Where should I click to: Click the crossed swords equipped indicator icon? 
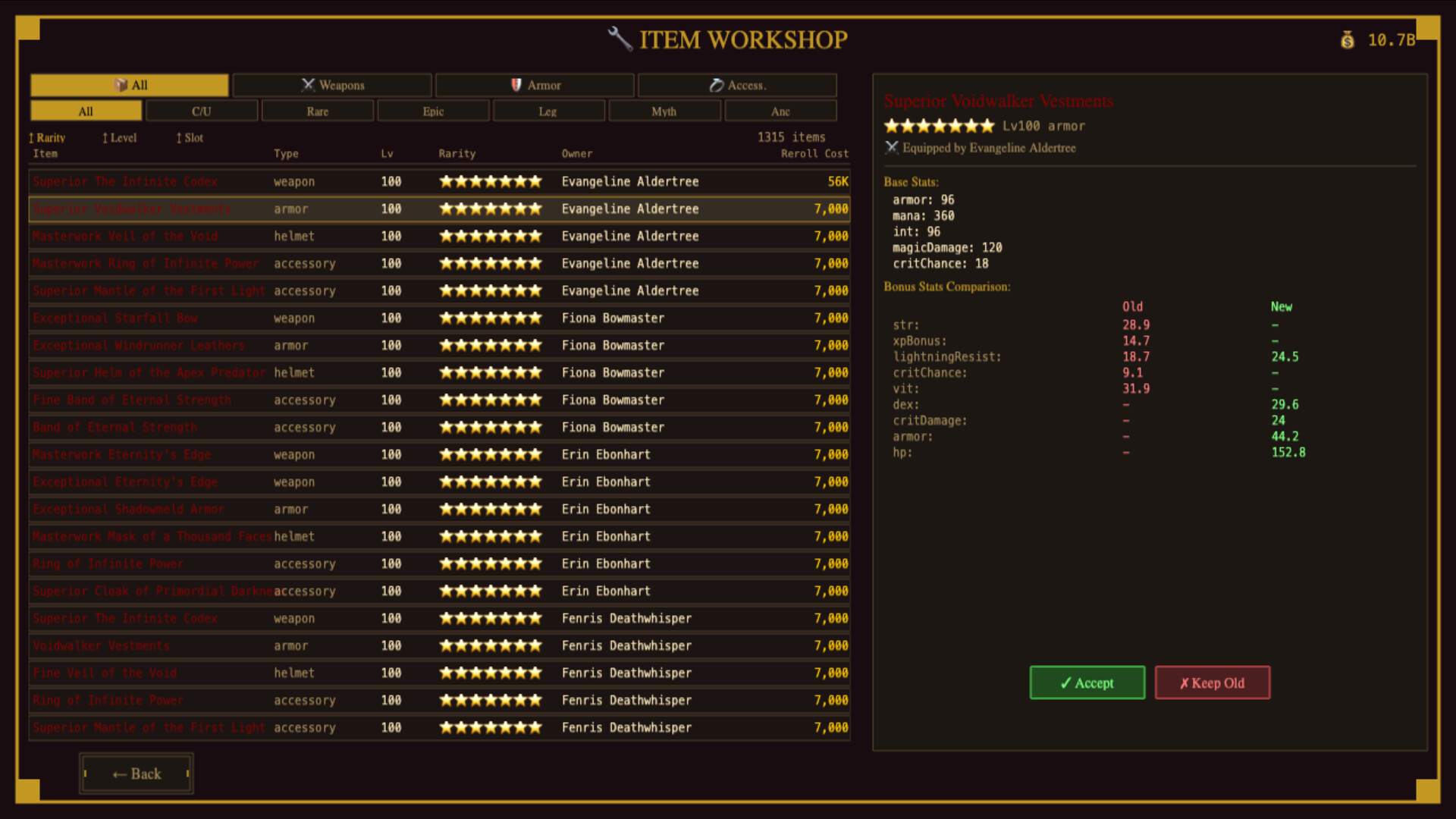(x=891, y=148)
